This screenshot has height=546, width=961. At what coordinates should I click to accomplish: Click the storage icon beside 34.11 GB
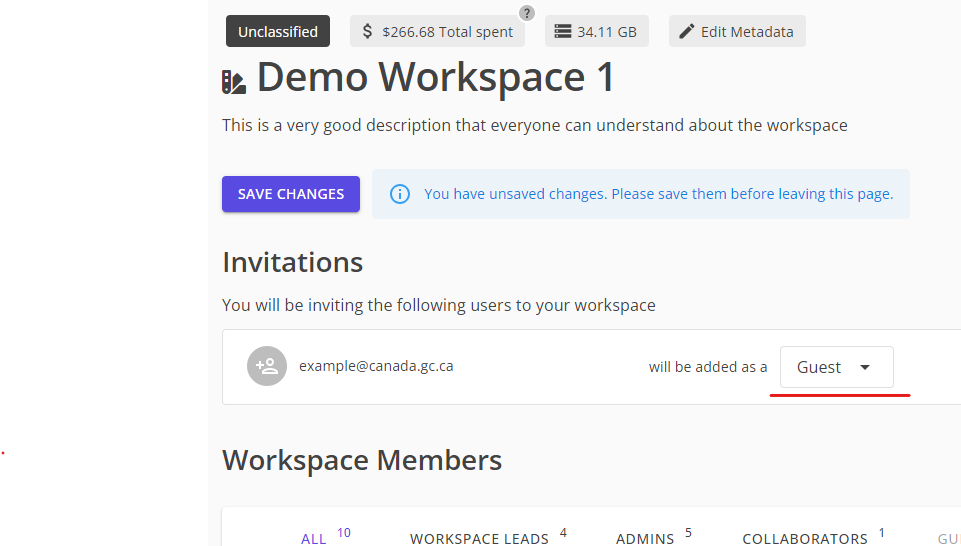(562, 32)
